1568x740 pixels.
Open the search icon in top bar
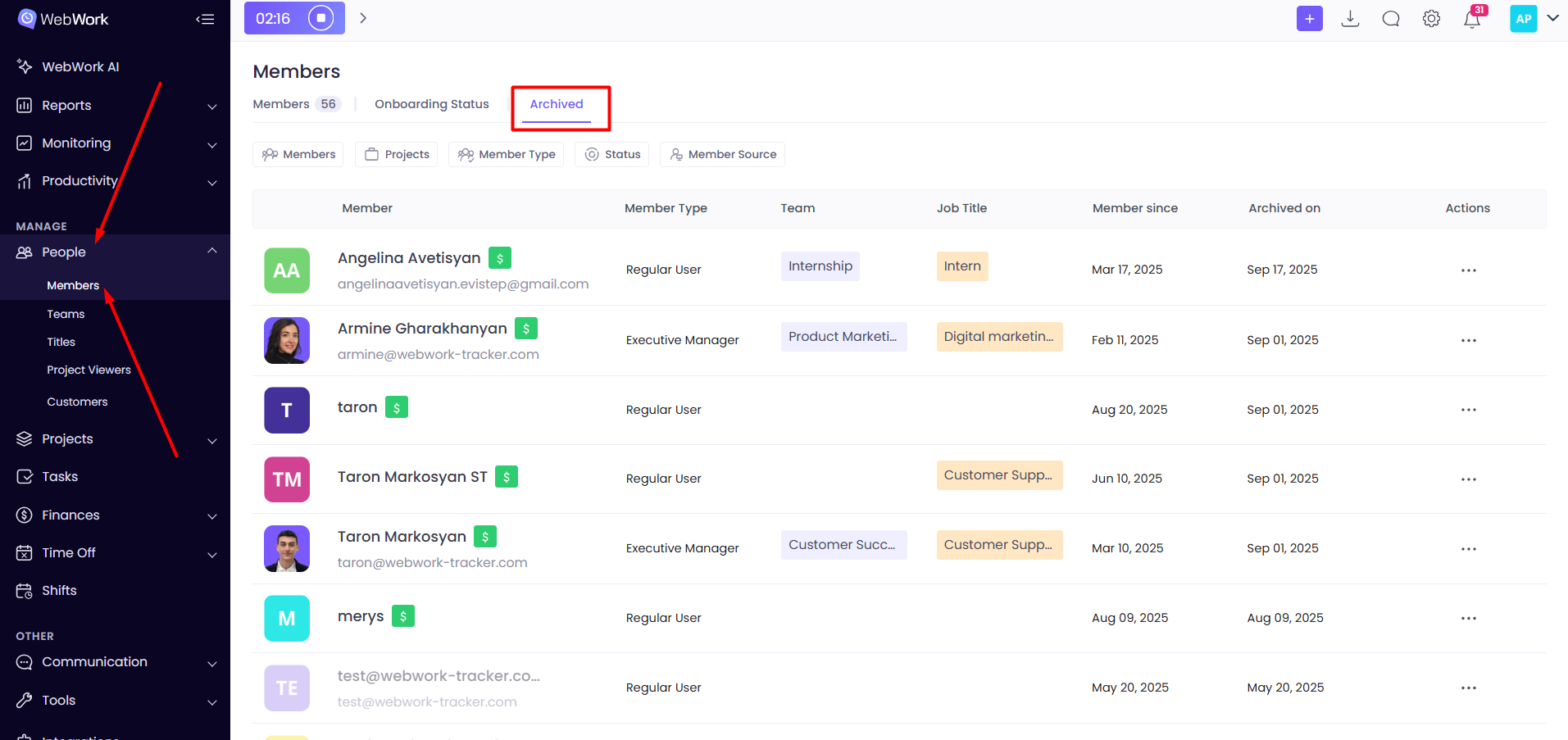tap(1391, 18)
